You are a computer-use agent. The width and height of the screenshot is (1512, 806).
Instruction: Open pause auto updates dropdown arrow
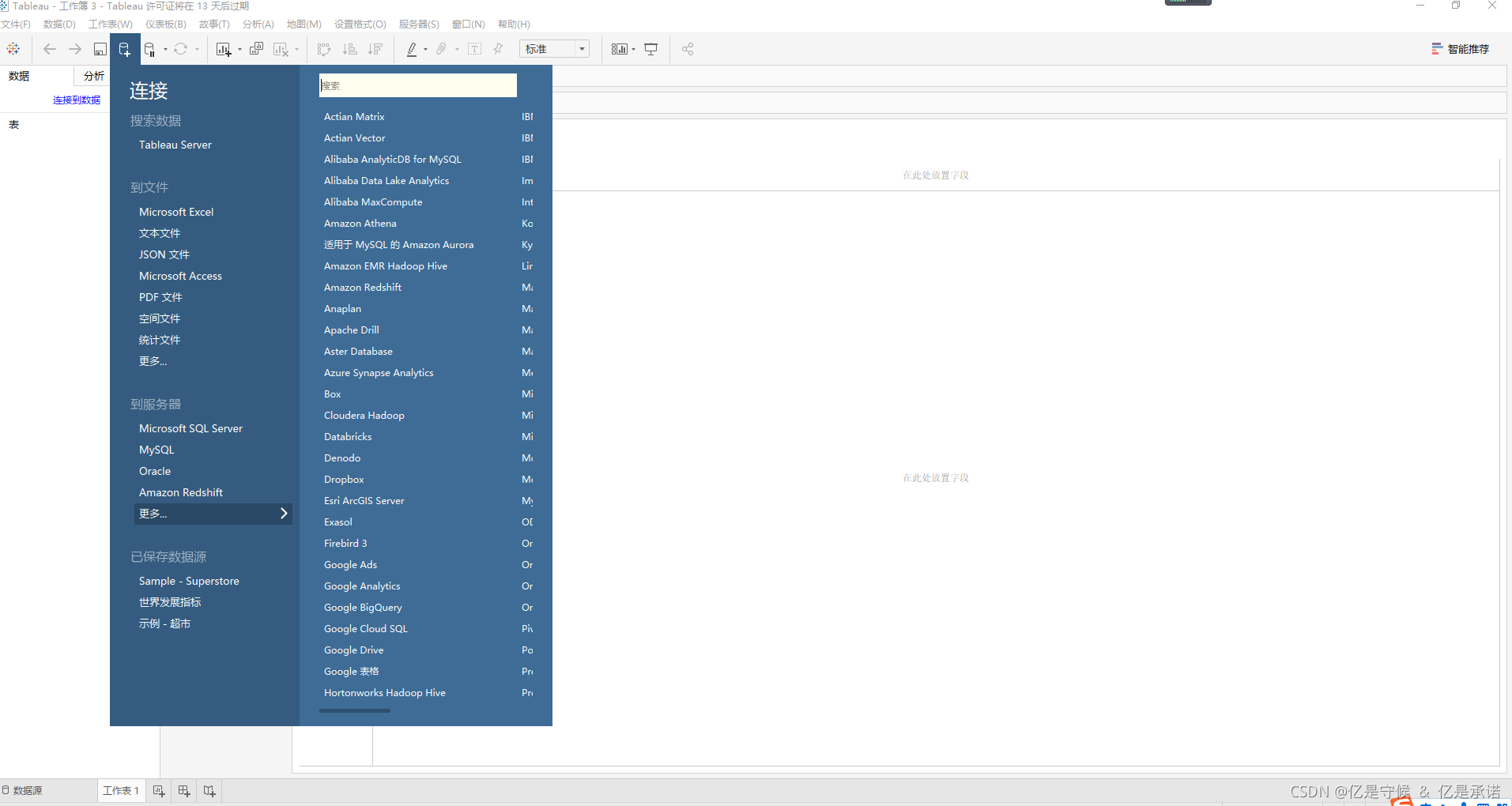coord(165,49)
